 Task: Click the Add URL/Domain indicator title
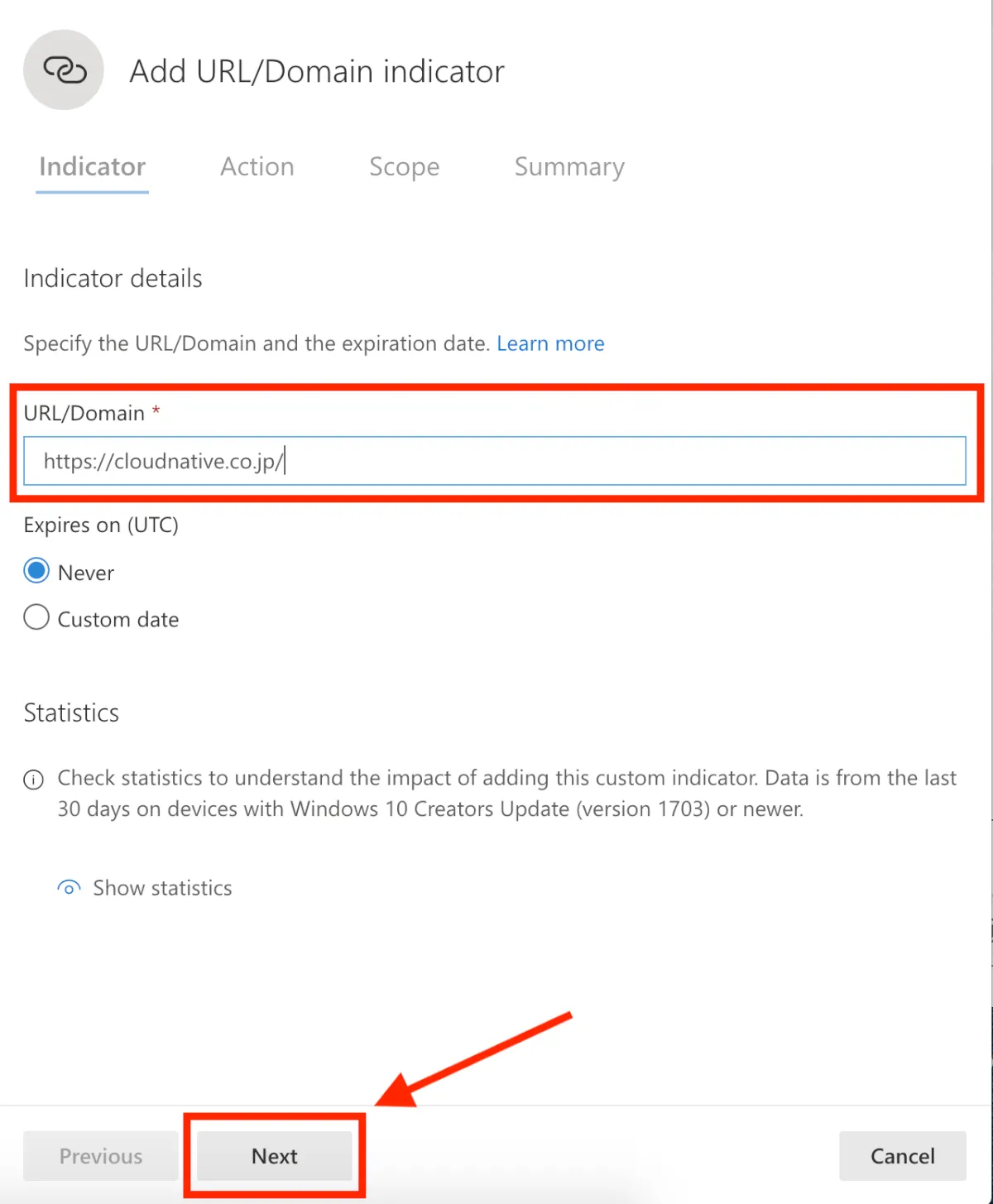tap(317, 72)
